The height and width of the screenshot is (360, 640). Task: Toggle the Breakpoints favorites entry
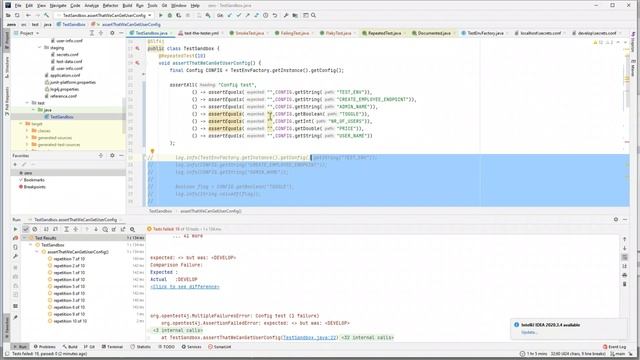point(32,187)
